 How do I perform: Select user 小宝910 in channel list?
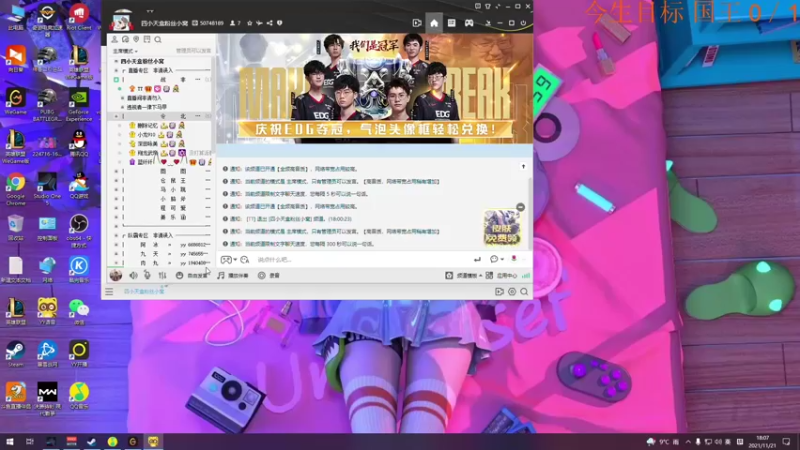tap(146, 135)
